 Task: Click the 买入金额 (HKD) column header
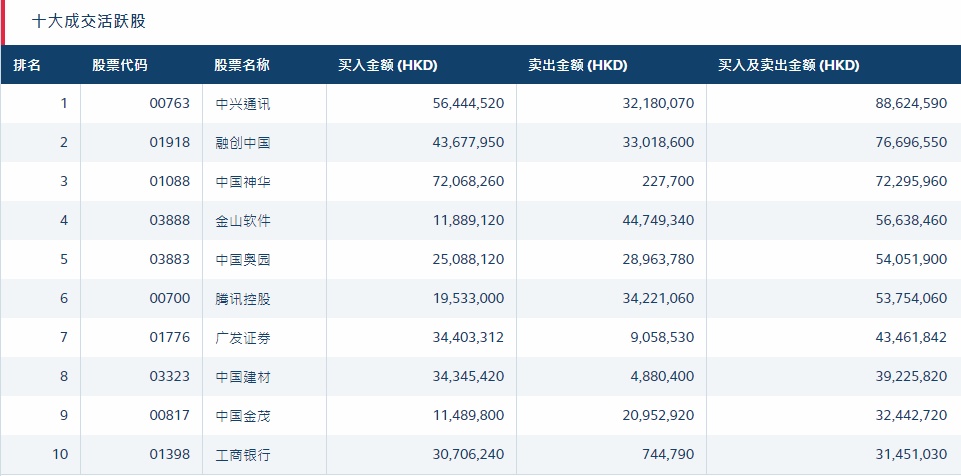tap(388, 66)
